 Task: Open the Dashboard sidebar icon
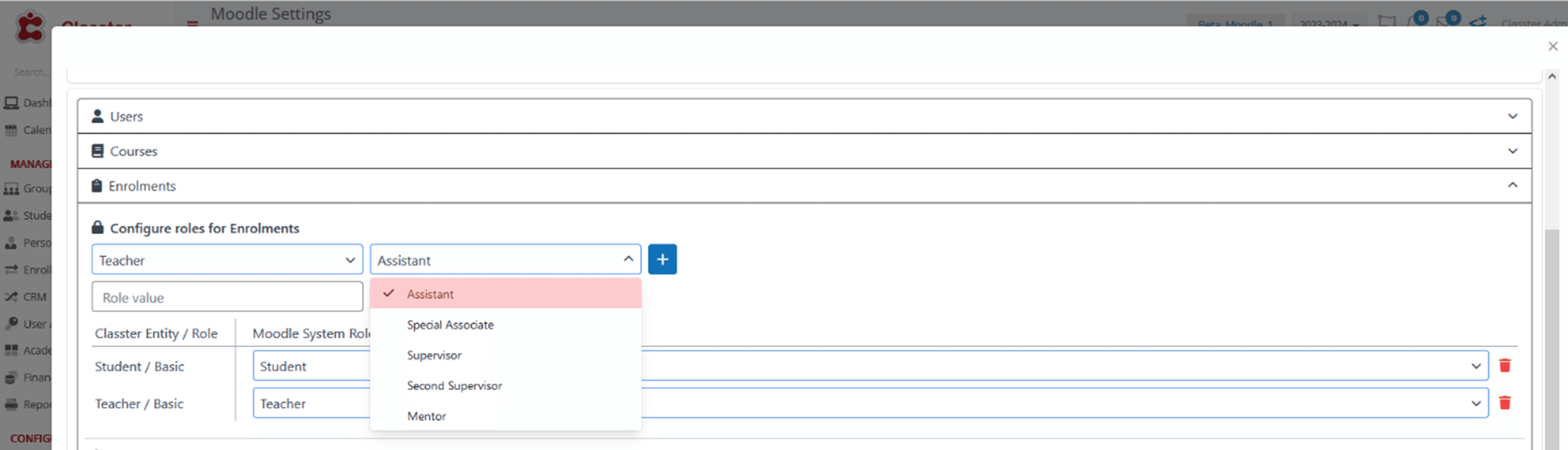11,103
